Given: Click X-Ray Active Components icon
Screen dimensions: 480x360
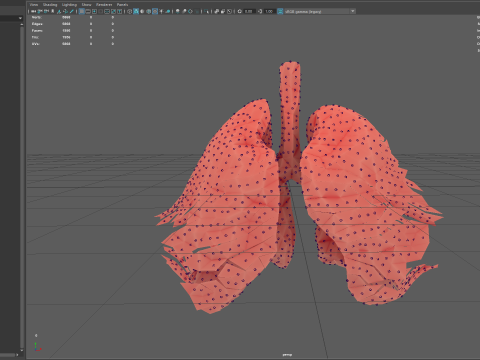Looking at the screenshot, I should click(223, 11).
